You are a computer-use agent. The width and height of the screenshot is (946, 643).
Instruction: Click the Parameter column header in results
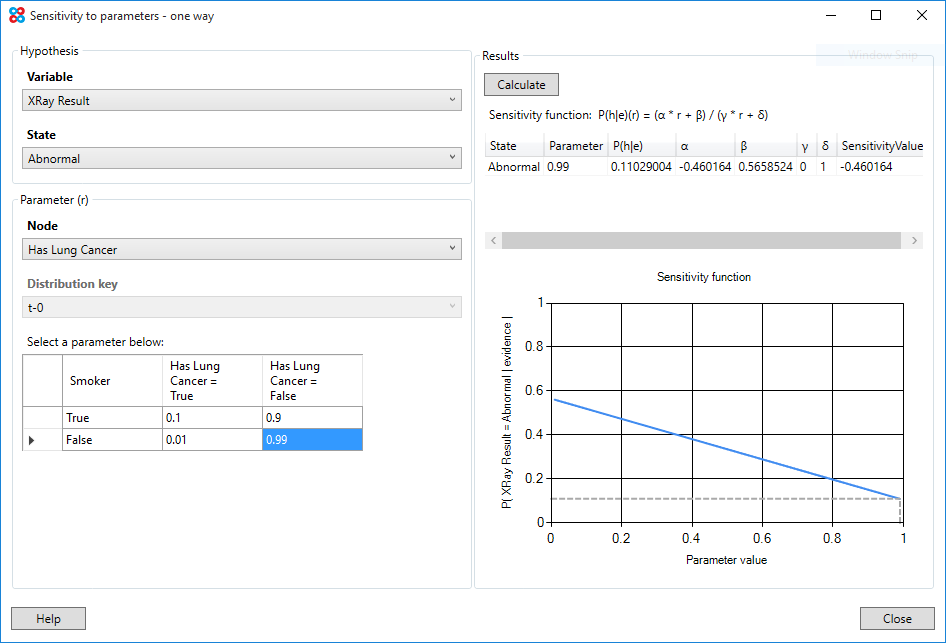573,145
